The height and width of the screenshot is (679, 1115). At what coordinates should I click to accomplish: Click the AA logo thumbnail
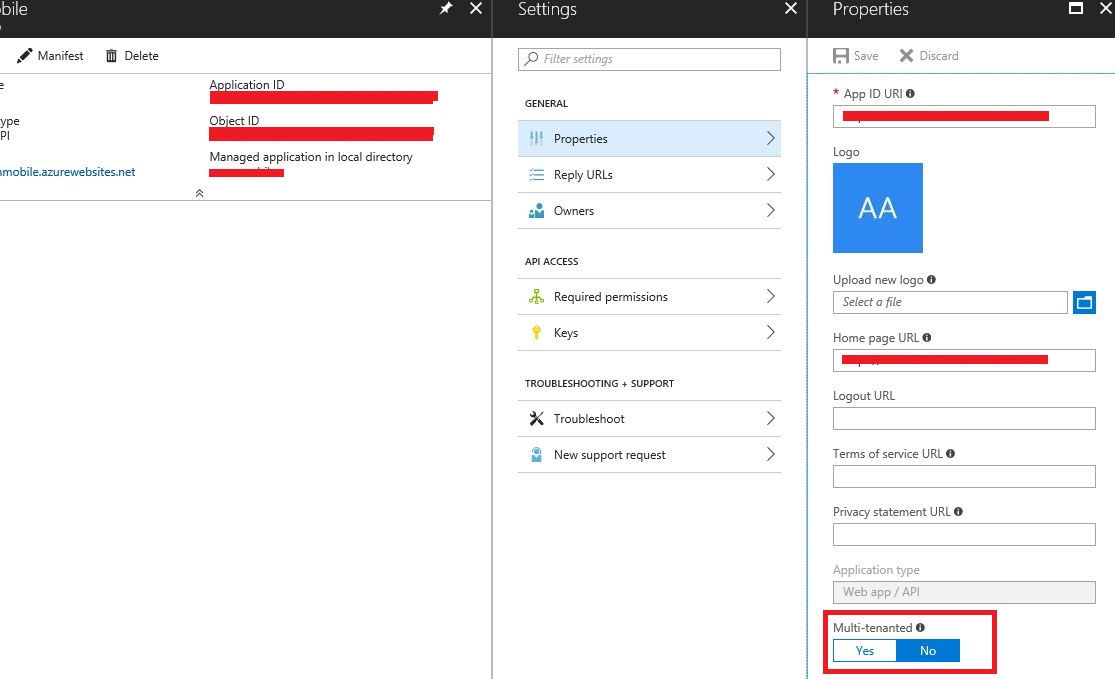point(877,208)
